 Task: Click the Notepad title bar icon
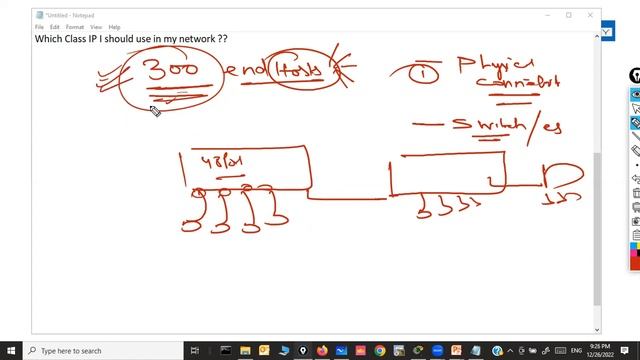[x=40, y=15]
